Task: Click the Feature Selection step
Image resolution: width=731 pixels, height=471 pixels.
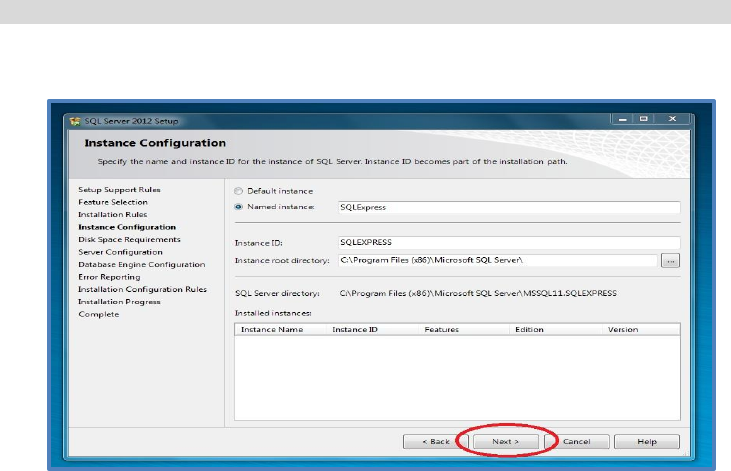Action: [x=113, y=202]
